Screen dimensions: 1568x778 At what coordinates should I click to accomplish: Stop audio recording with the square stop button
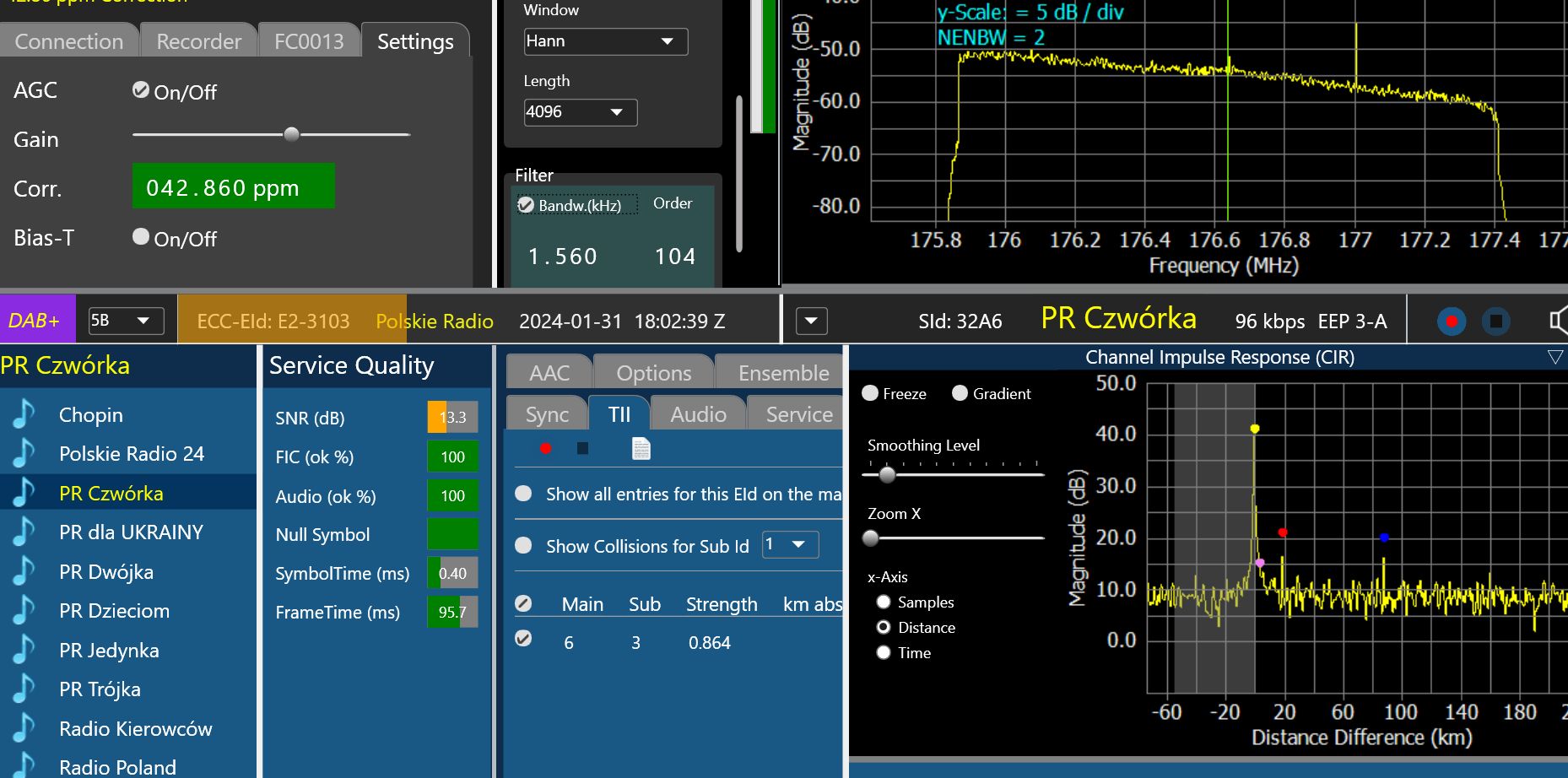pyautogui.click(x=1495, y=321)
